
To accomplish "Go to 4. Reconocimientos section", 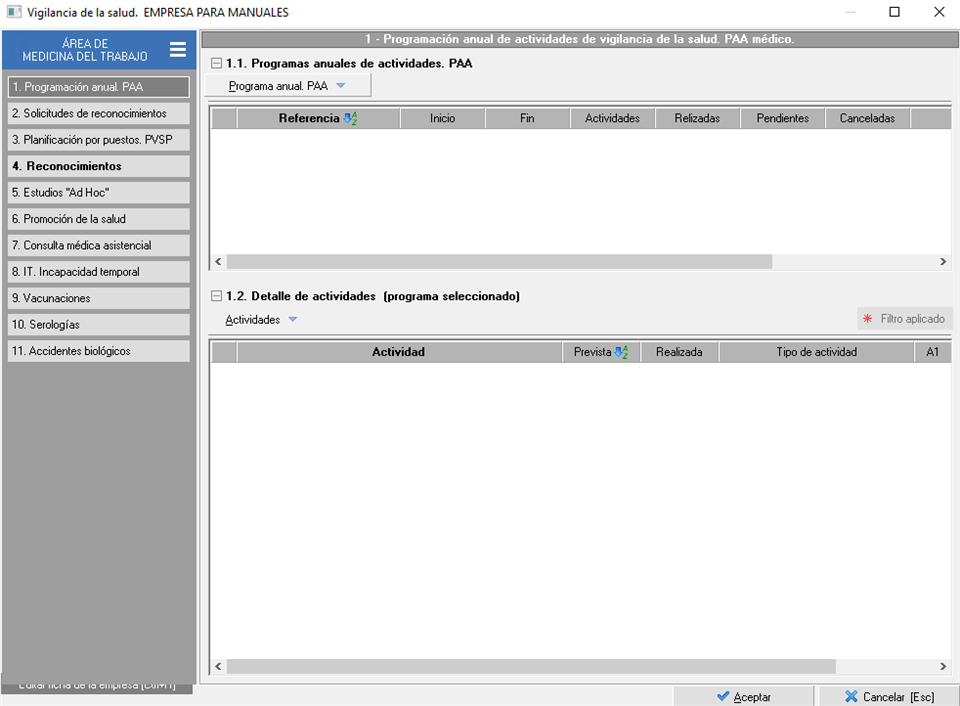I will click(97, 166).
